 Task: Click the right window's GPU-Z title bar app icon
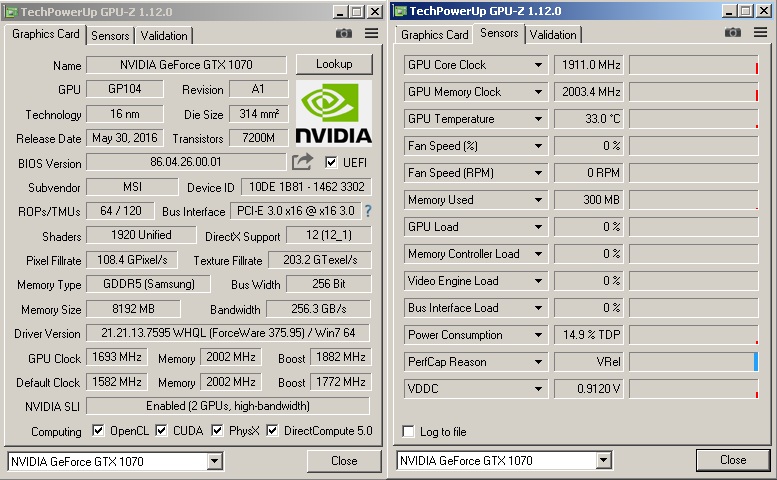click(x=400, y=11)
